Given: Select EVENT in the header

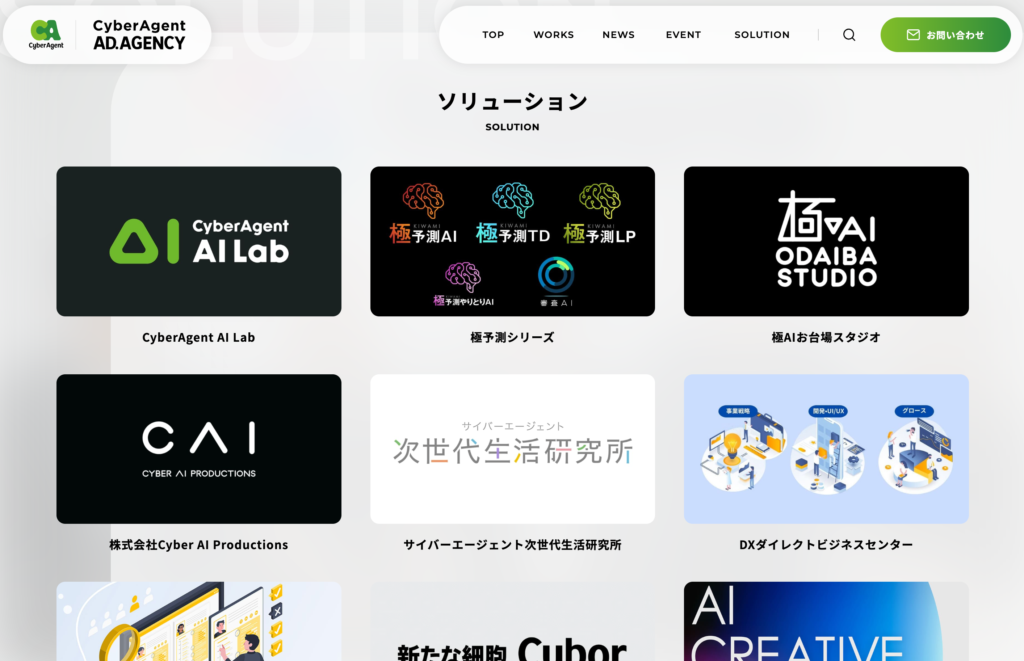Looking at the screenshot, I should click(683, 35).
